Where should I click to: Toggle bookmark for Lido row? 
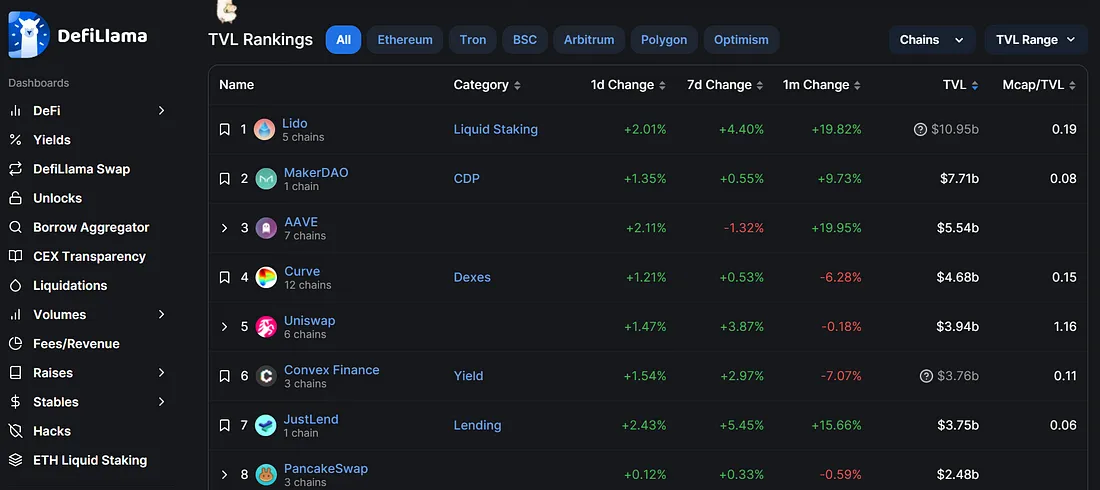tap(225, 130)
